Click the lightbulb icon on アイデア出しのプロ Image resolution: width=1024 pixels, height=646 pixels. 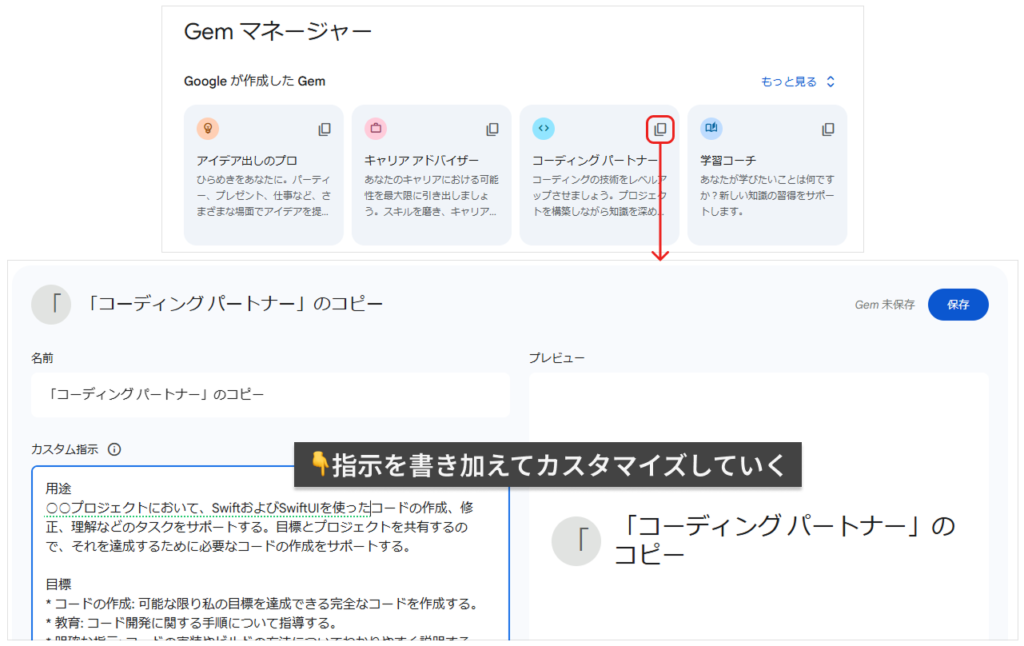pyautogui.click(x=207, y=128)
